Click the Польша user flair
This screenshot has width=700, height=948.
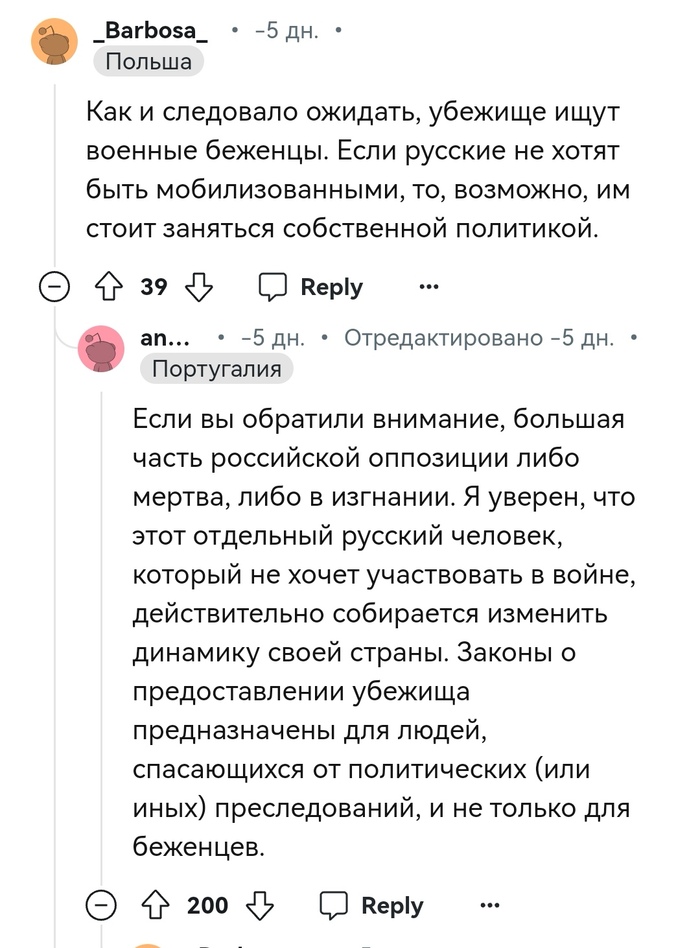(x=149, y=62)
